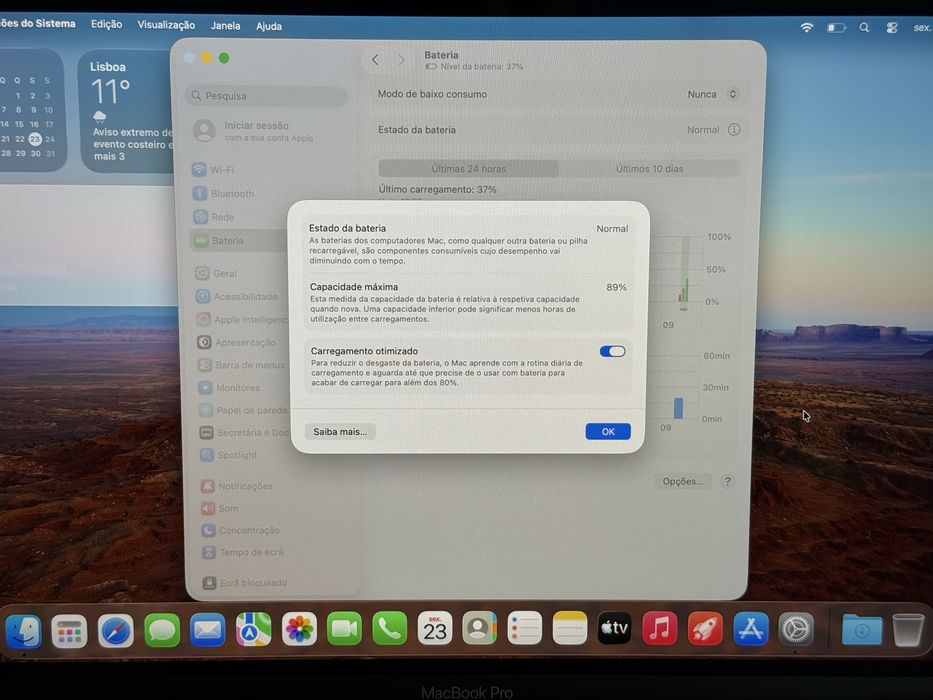Open the red rocket app in the Dock
The width and height of the screenshot is (933, 700).
[705, 629]
